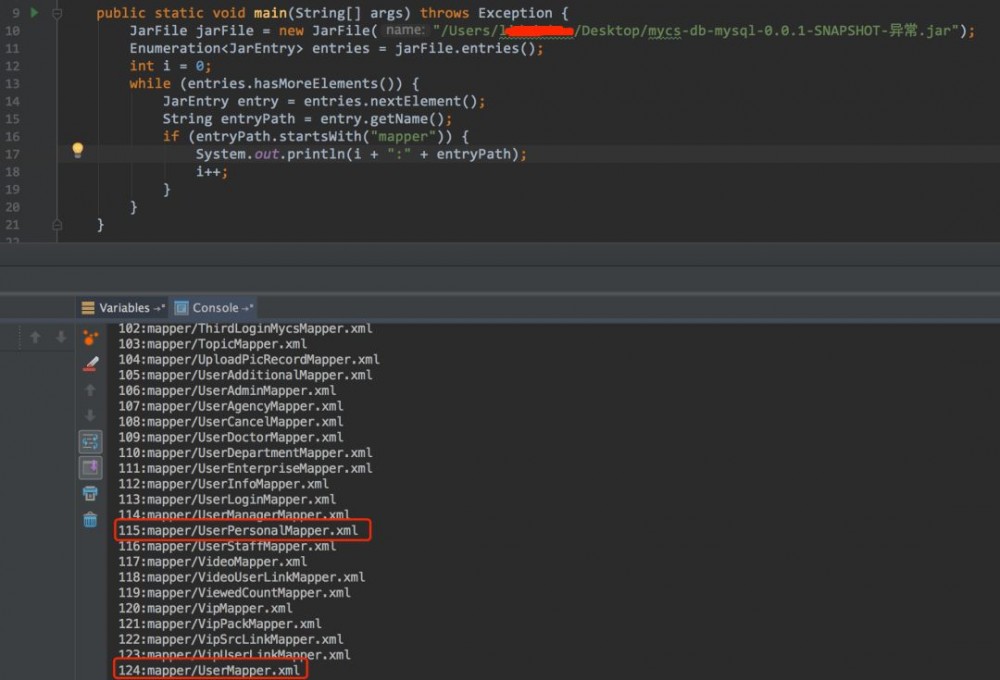Click console line 124 UserMapper.xml
The height and width of the screenshot is (680, 1000).
[x=209, y=670]
